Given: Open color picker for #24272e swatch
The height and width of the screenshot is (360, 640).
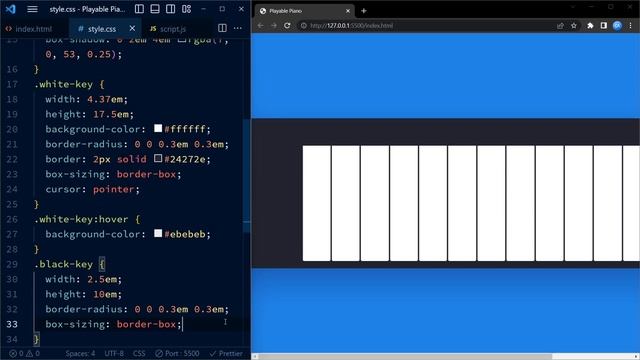Looking at the screenshot, I should pyautogui.click(x=158, y=158).
